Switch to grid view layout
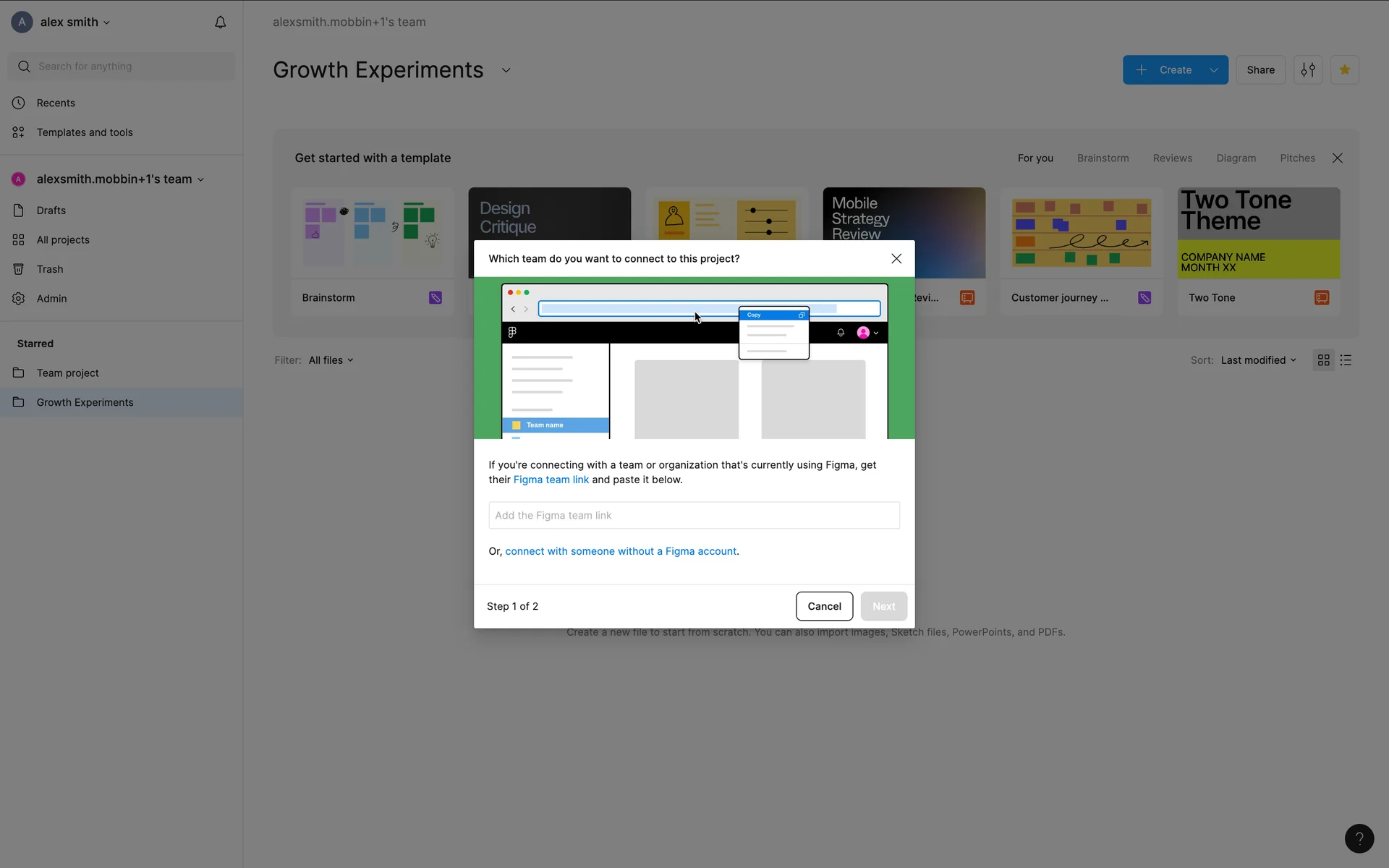 (x=1323, y=360)
